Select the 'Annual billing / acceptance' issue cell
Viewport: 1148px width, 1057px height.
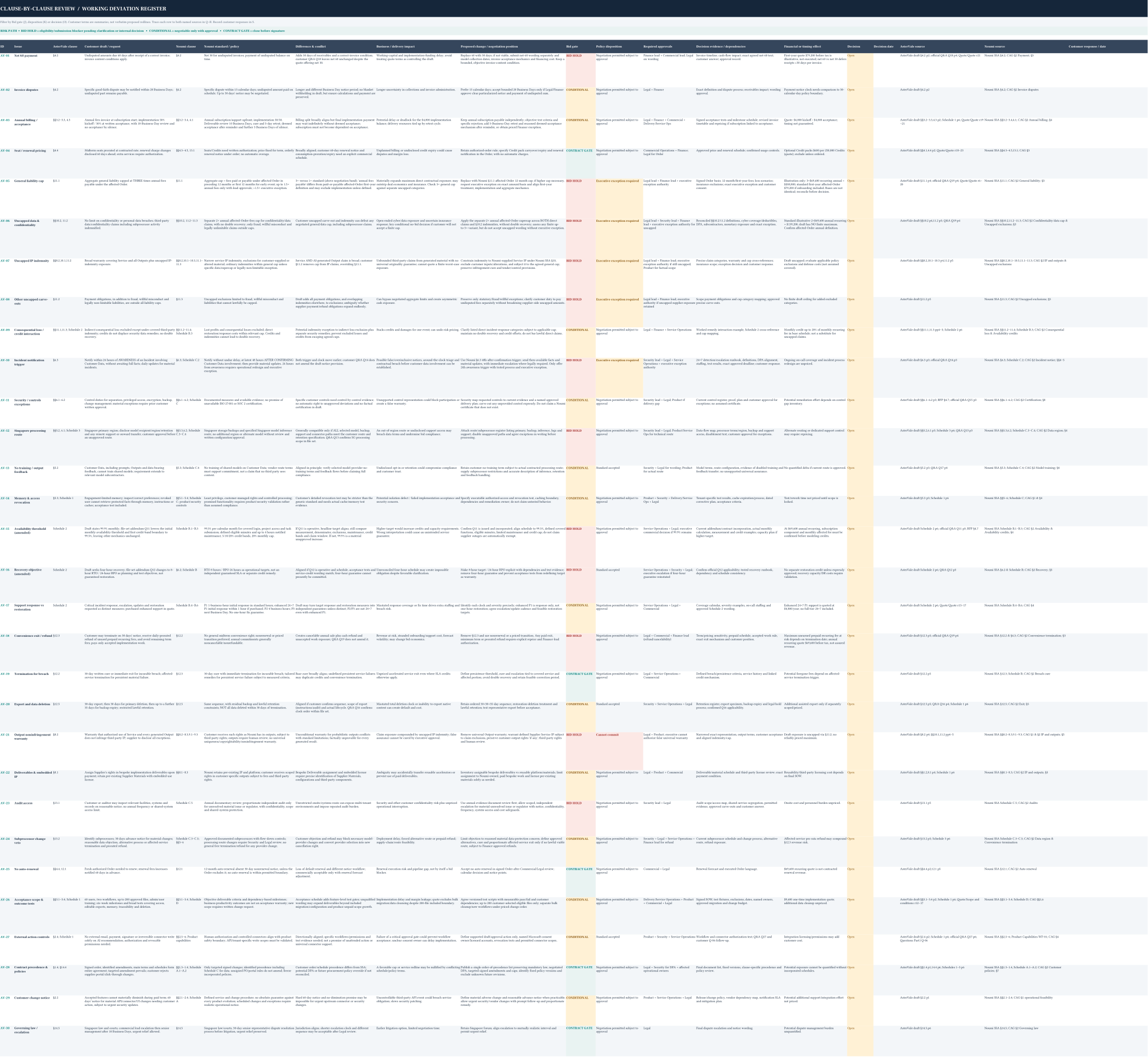pos(32,133)
